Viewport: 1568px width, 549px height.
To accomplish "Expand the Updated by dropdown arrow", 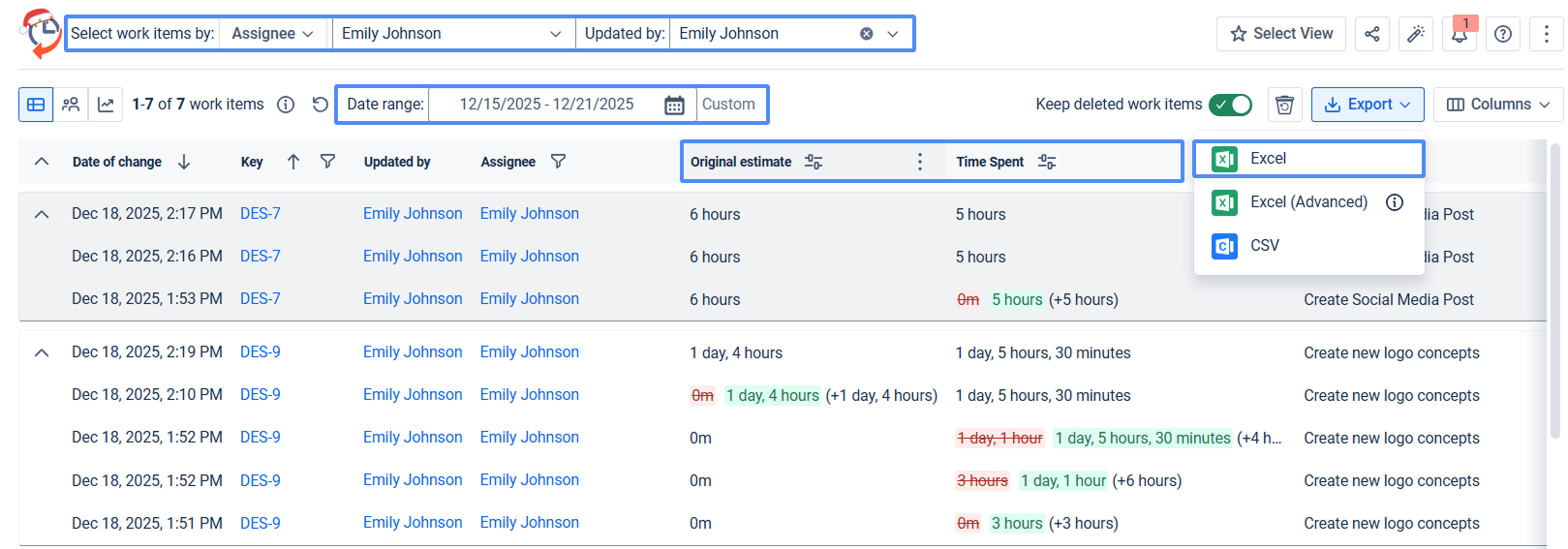I will 893,34.
